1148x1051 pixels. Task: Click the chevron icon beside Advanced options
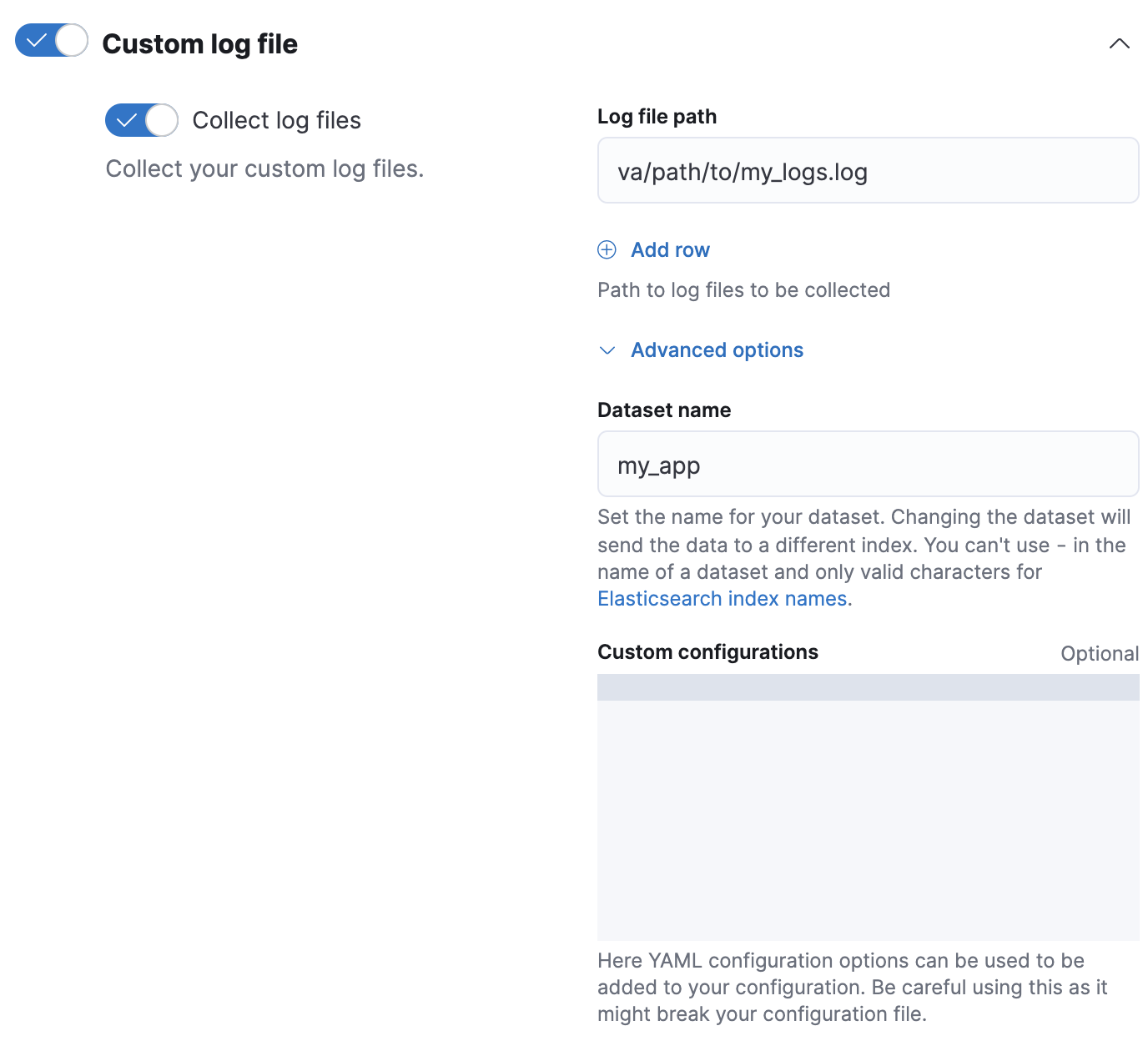click(607, 351)
